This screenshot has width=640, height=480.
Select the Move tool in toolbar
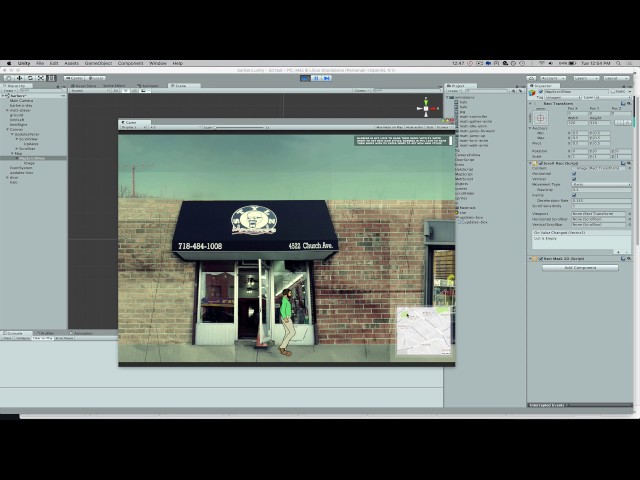pos(19,78)
